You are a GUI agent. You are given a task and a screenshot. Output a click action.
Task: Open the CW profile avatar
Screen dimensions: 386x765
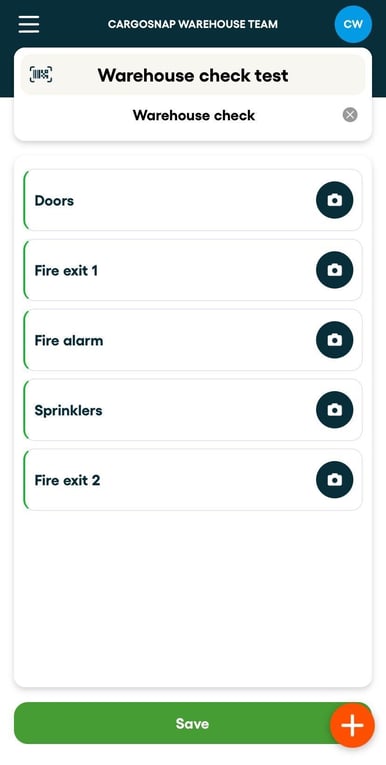(x=353, y=24)
